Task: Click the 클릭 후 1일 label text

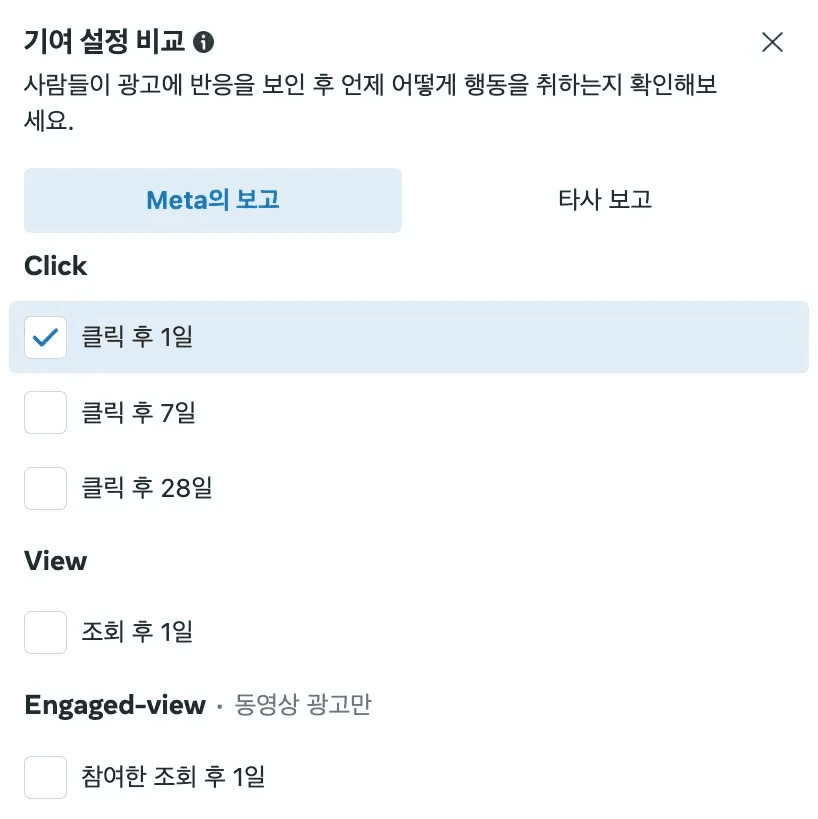Action: click(x=137, y=337)
